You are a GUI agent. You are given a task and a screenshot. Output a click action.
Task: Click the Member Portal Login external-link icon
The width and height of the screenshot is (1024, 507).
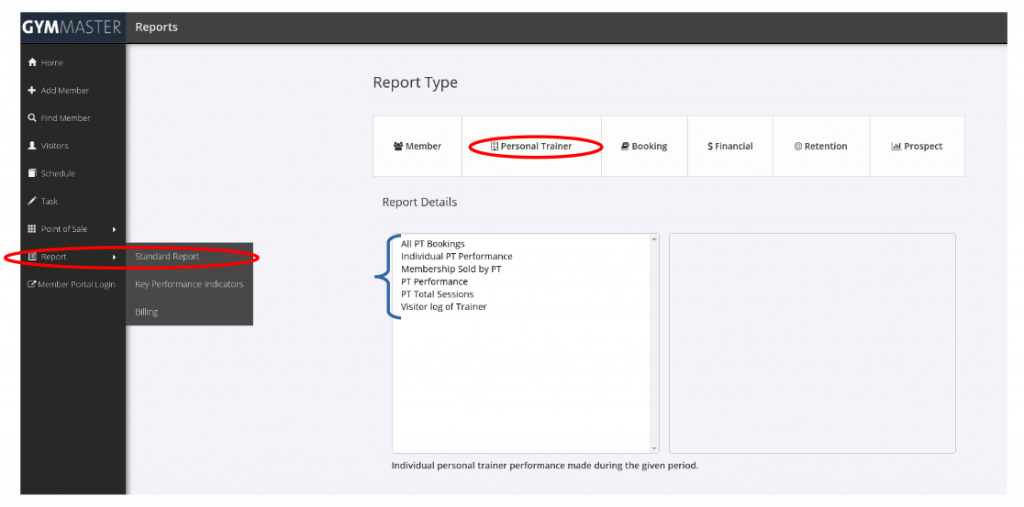tap(32, 285)
